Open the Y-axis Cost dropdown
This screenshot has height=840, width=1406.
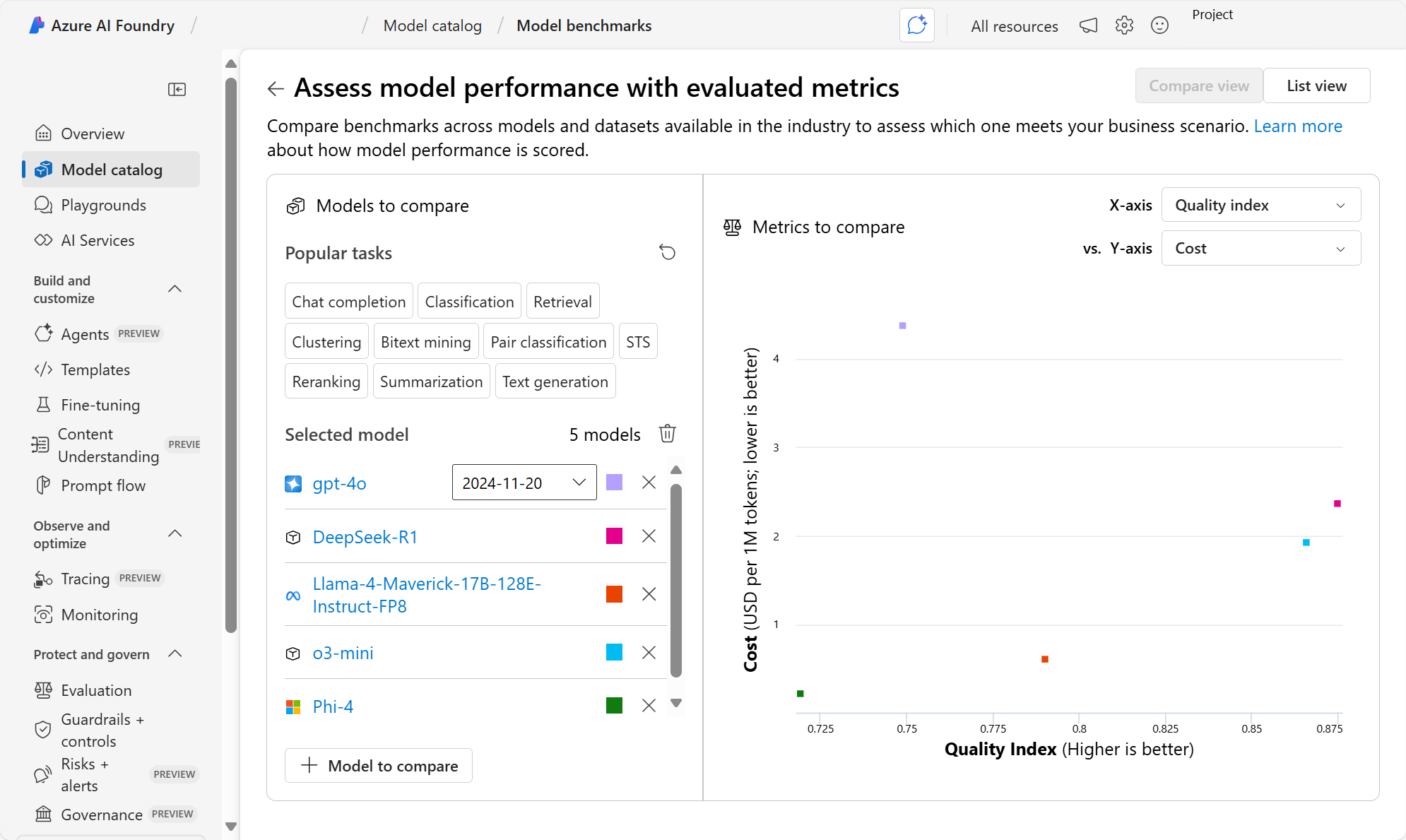(x=1261, y=248)
